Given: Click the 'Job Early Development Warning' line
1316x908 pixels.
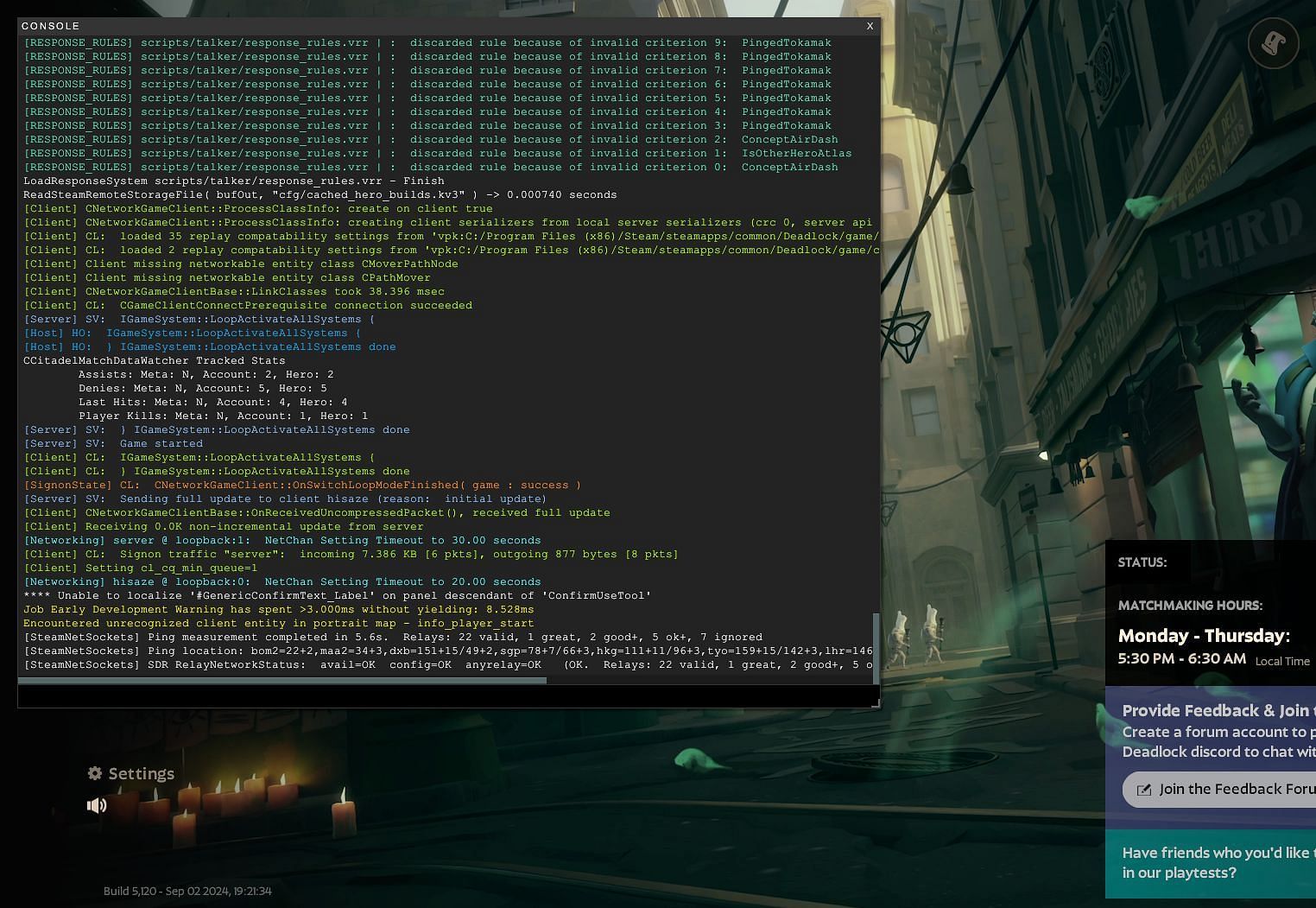Looking at the screenshot, I should 278,609.
